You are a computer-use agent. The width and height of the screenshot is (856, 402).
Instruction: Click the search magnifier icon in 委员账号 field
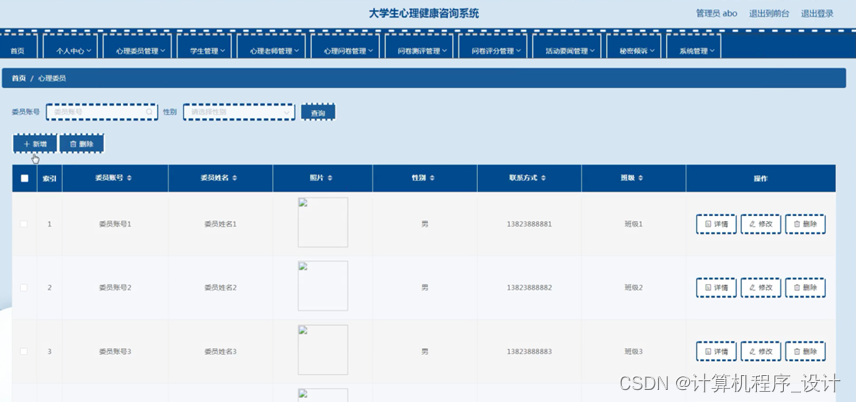click(149, 112)
